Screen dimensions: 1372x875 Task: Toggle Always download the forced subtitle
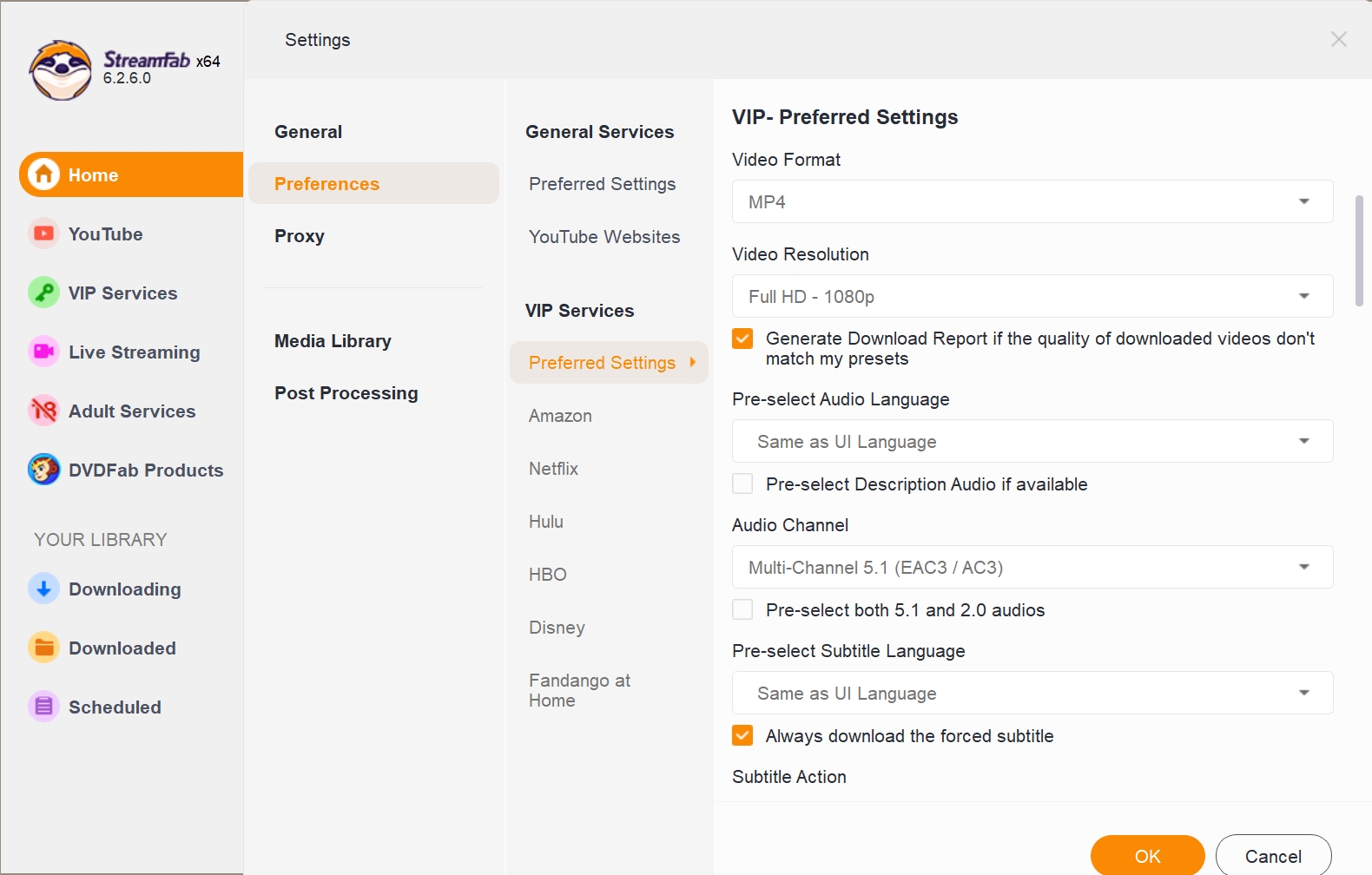(742, 735)
